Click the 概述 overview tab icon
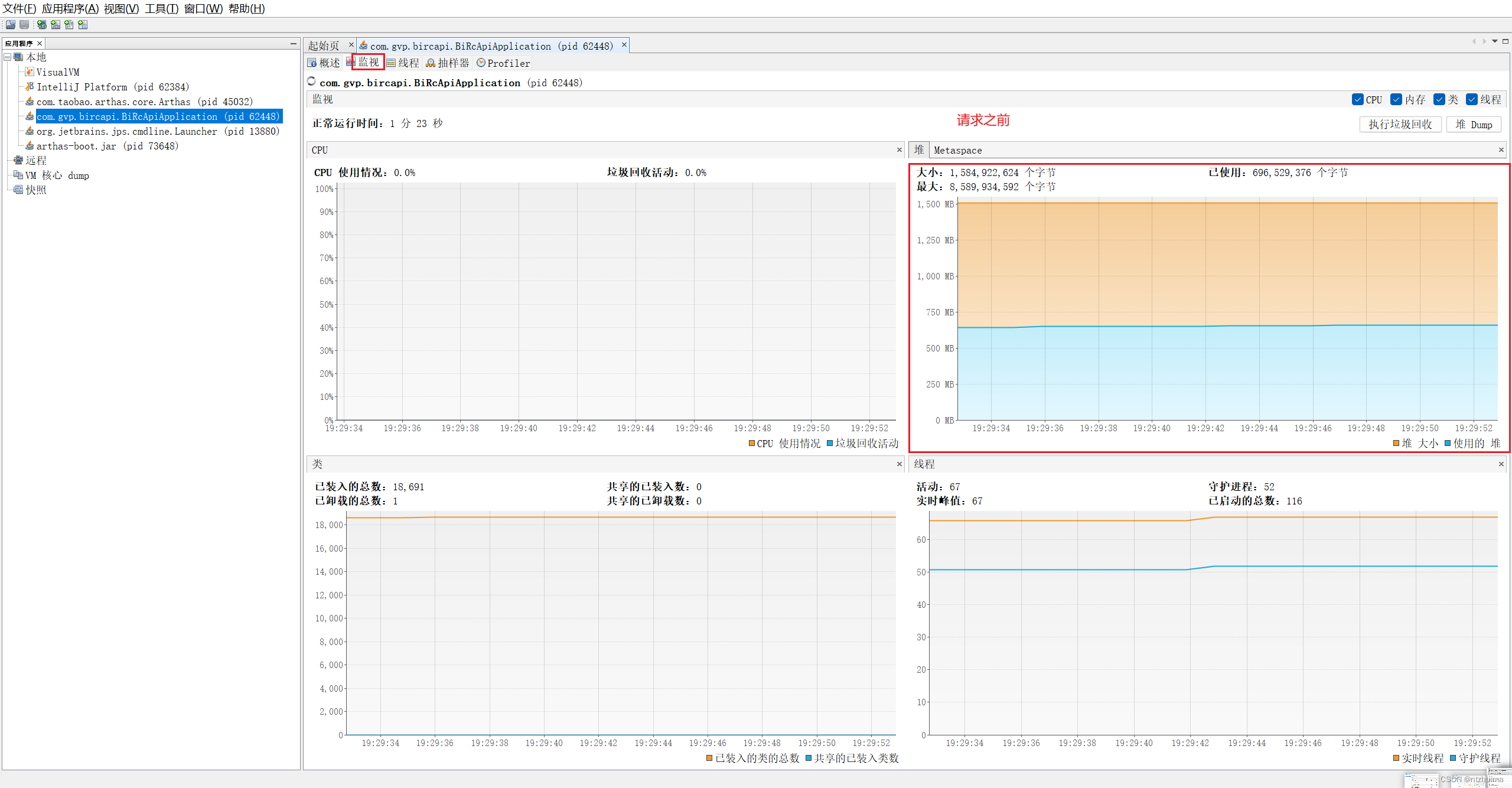1512x788 pixels. [312, 63]
